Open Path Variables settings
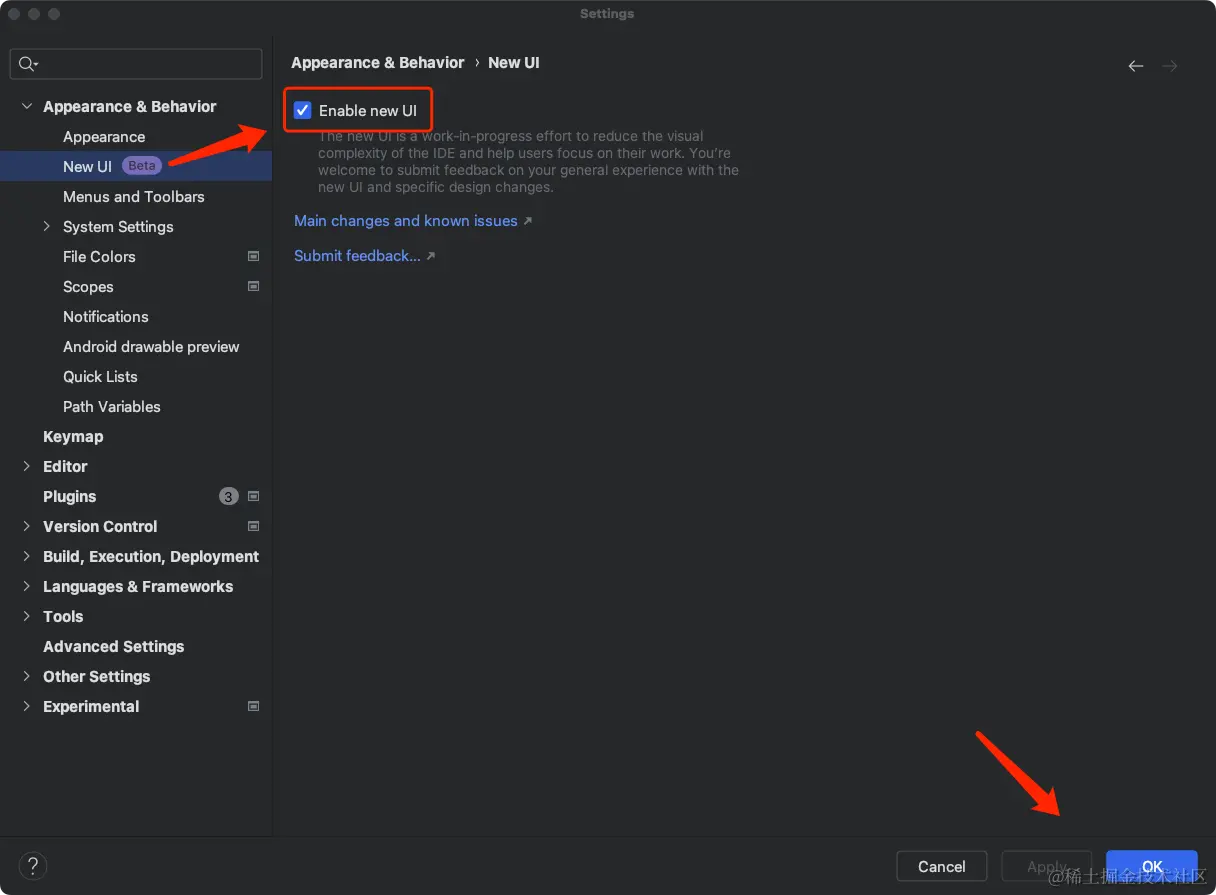 112,407
